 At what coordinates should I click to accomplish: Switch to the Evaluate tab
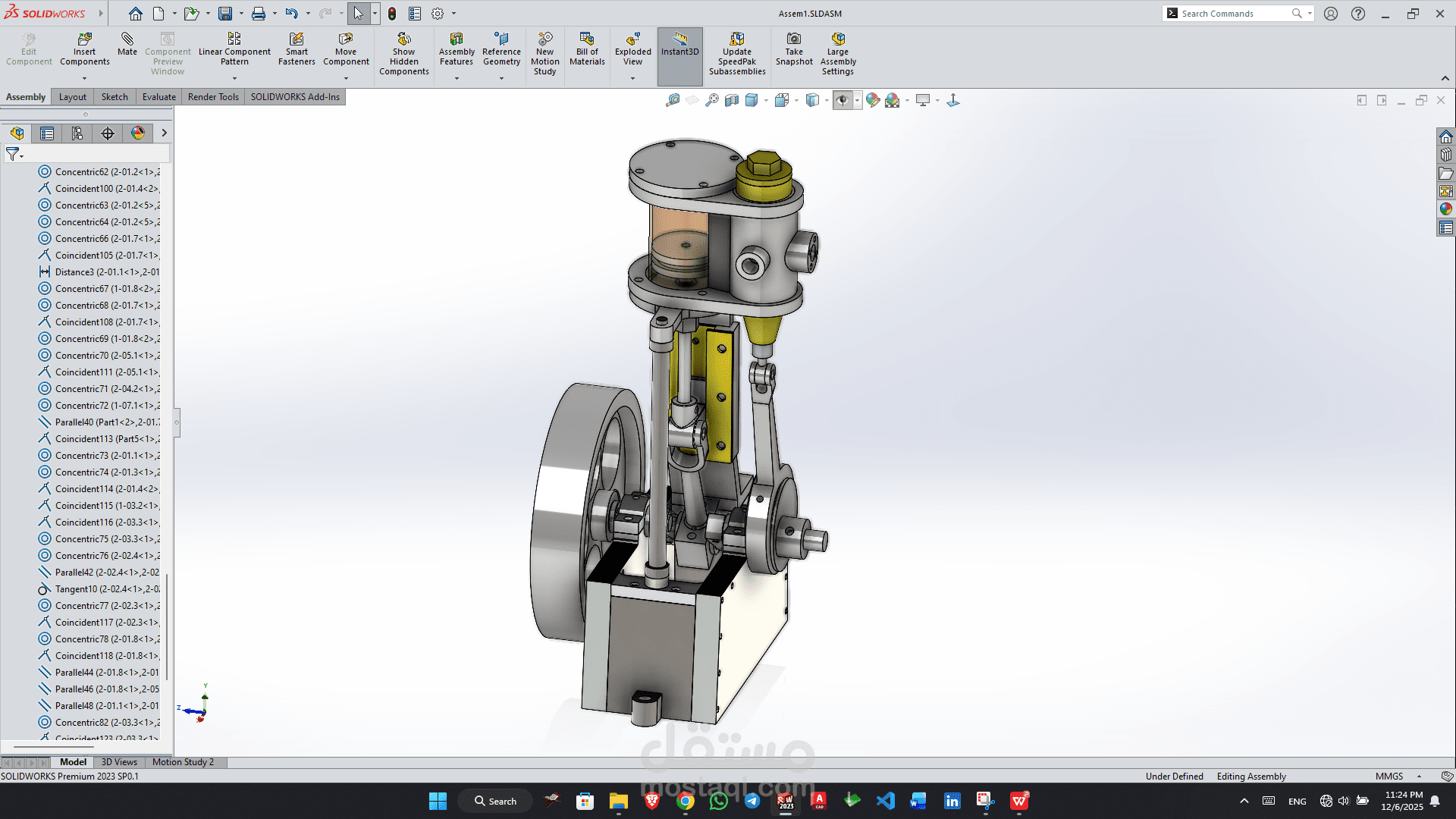click(x=159, y=97)
